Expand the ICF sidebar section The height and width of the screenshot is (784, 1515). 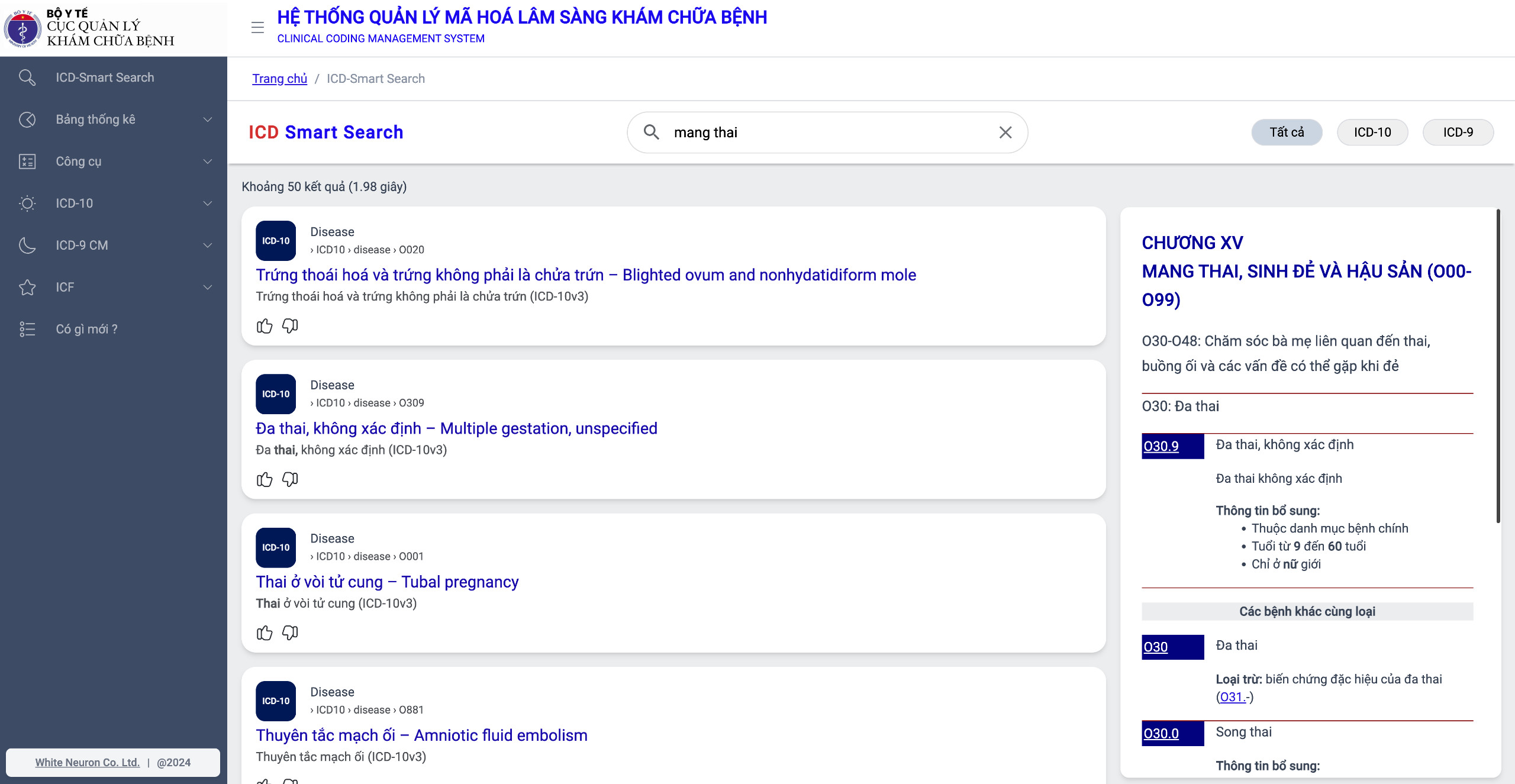point(207,287)
